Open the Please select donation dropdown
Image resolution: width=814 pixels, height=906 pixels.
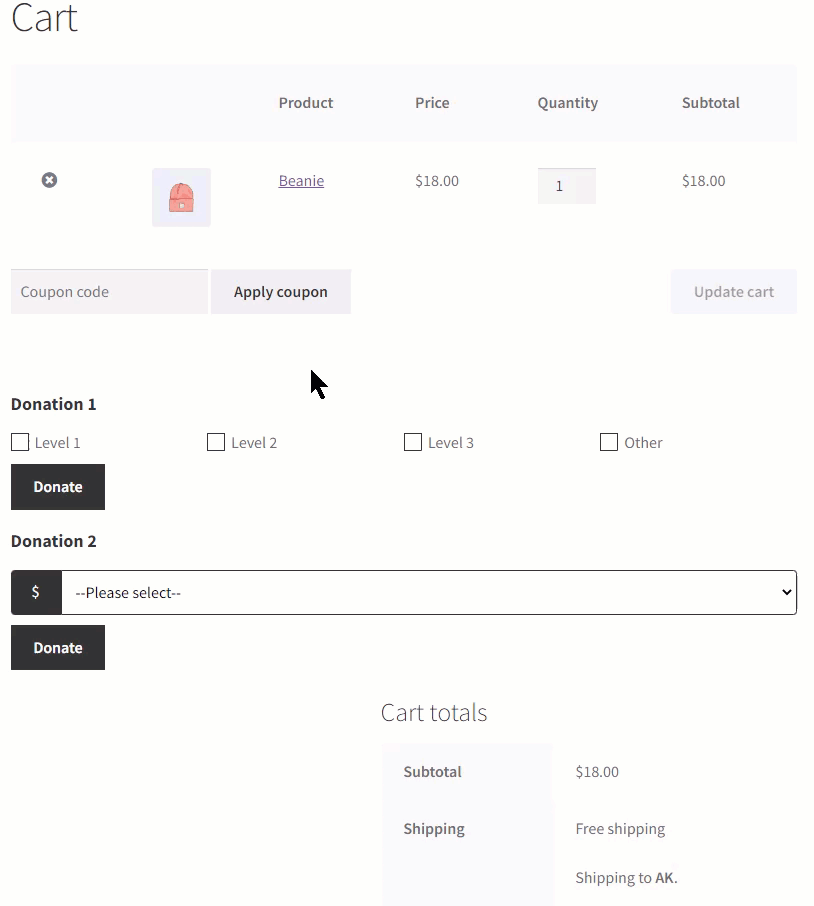(429, 593)
